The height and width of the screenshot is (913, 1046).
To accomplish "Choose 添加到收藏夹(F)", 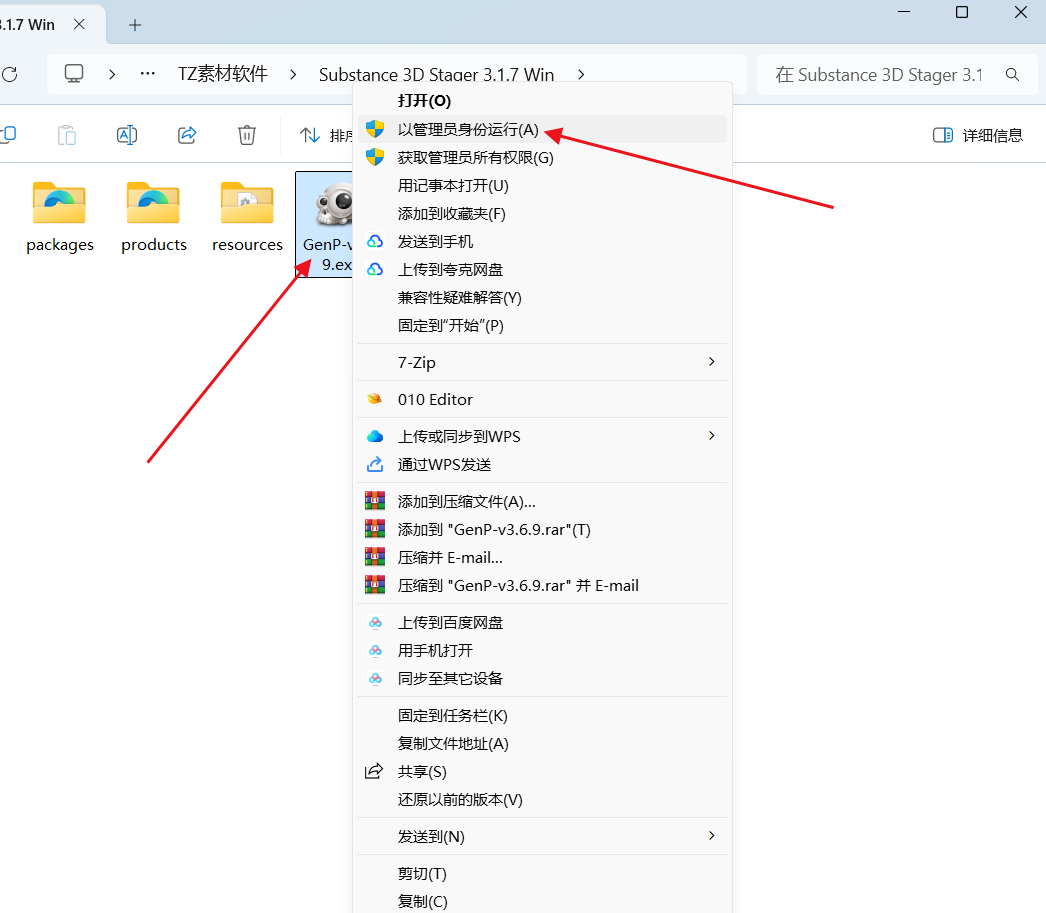I will click(x=542, y=213).
